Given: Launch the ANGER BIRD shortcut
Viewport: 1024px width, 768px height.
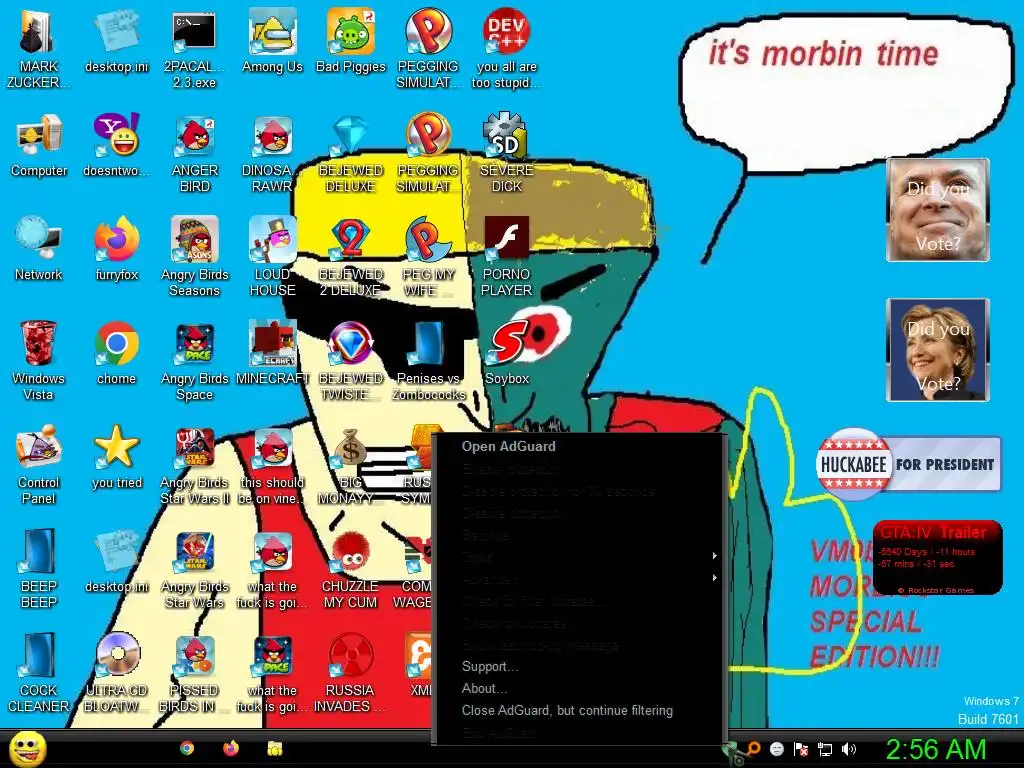Looking at the screenshot, I should pyautogui.click(x=195, y=153).
